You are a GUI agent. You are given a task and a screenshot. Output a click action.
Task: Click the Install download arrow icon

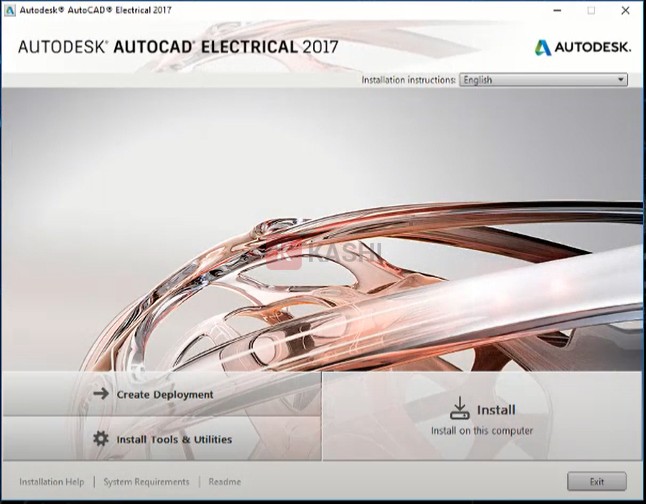point(459,408)
